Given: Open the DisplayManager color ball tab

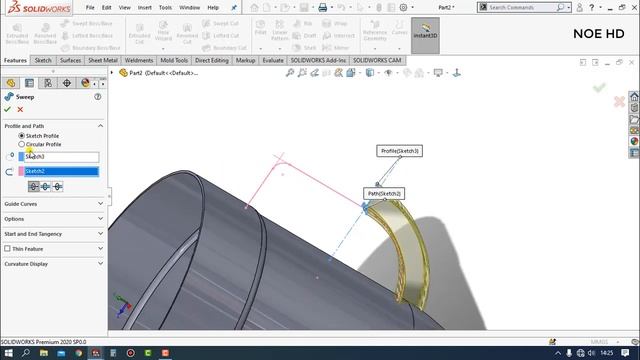Looking at the screenshot, I should 85,83.
